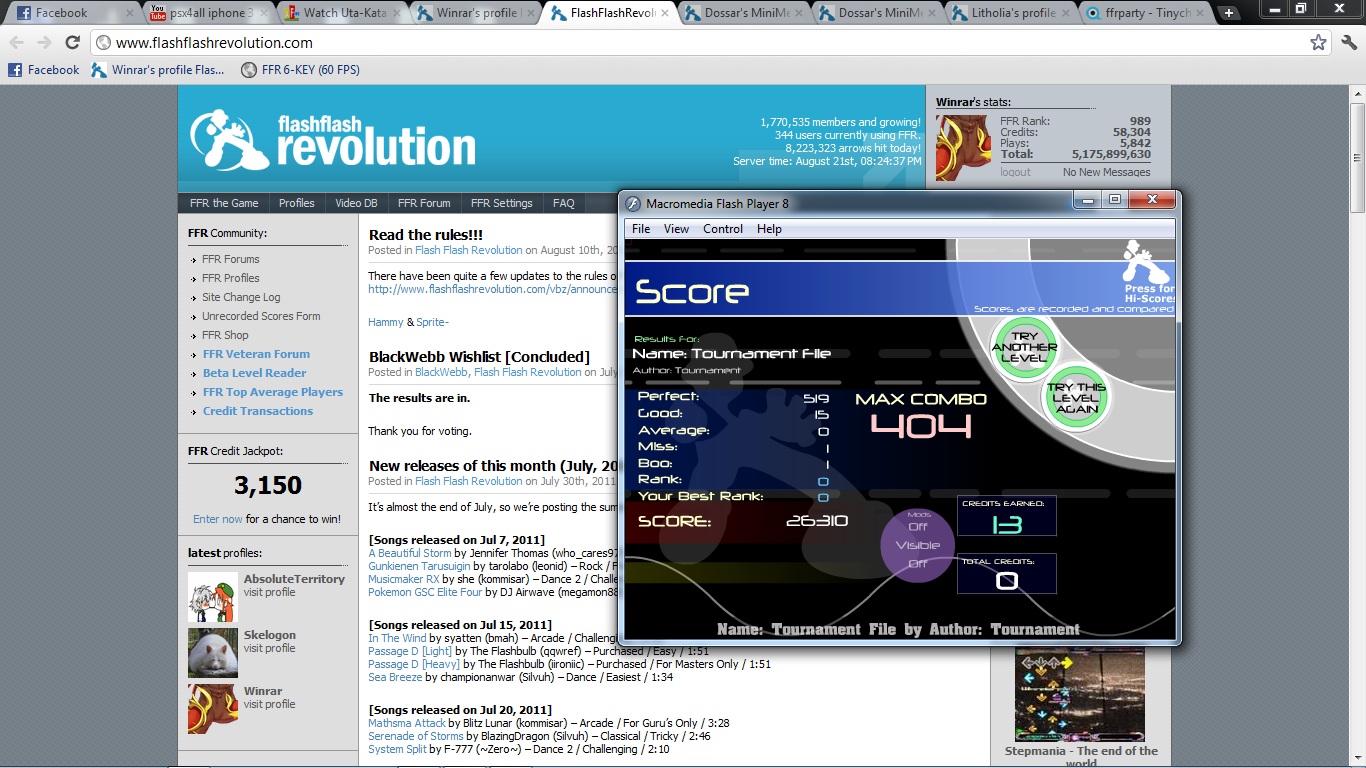Viewport: 1366px width, 768px height.
Task: Click the browser Forward arrow
Action: [x=44, y=43]
